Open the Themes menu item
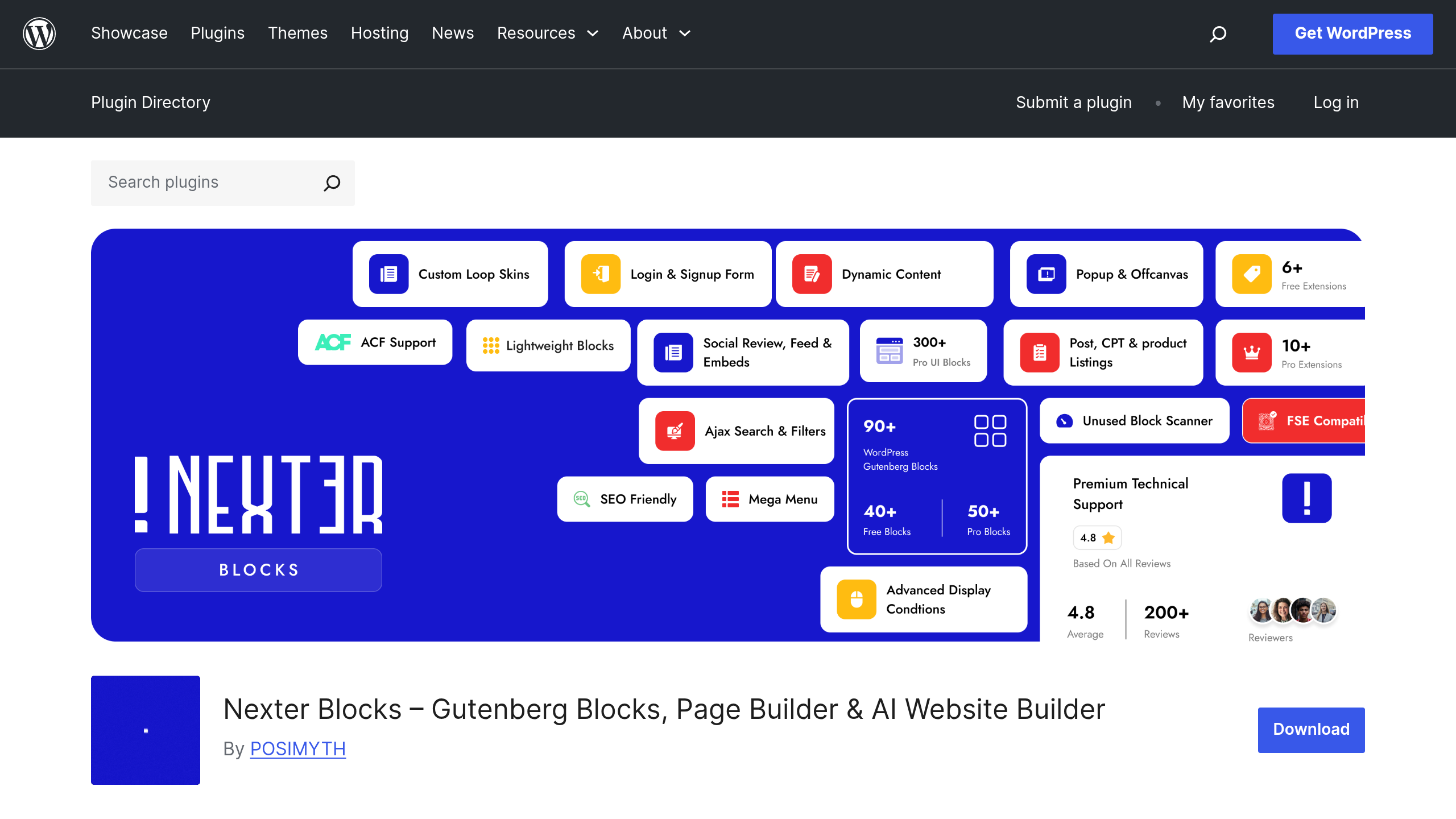This screenshot has height=819, width=1456. [x=298, y=34]
